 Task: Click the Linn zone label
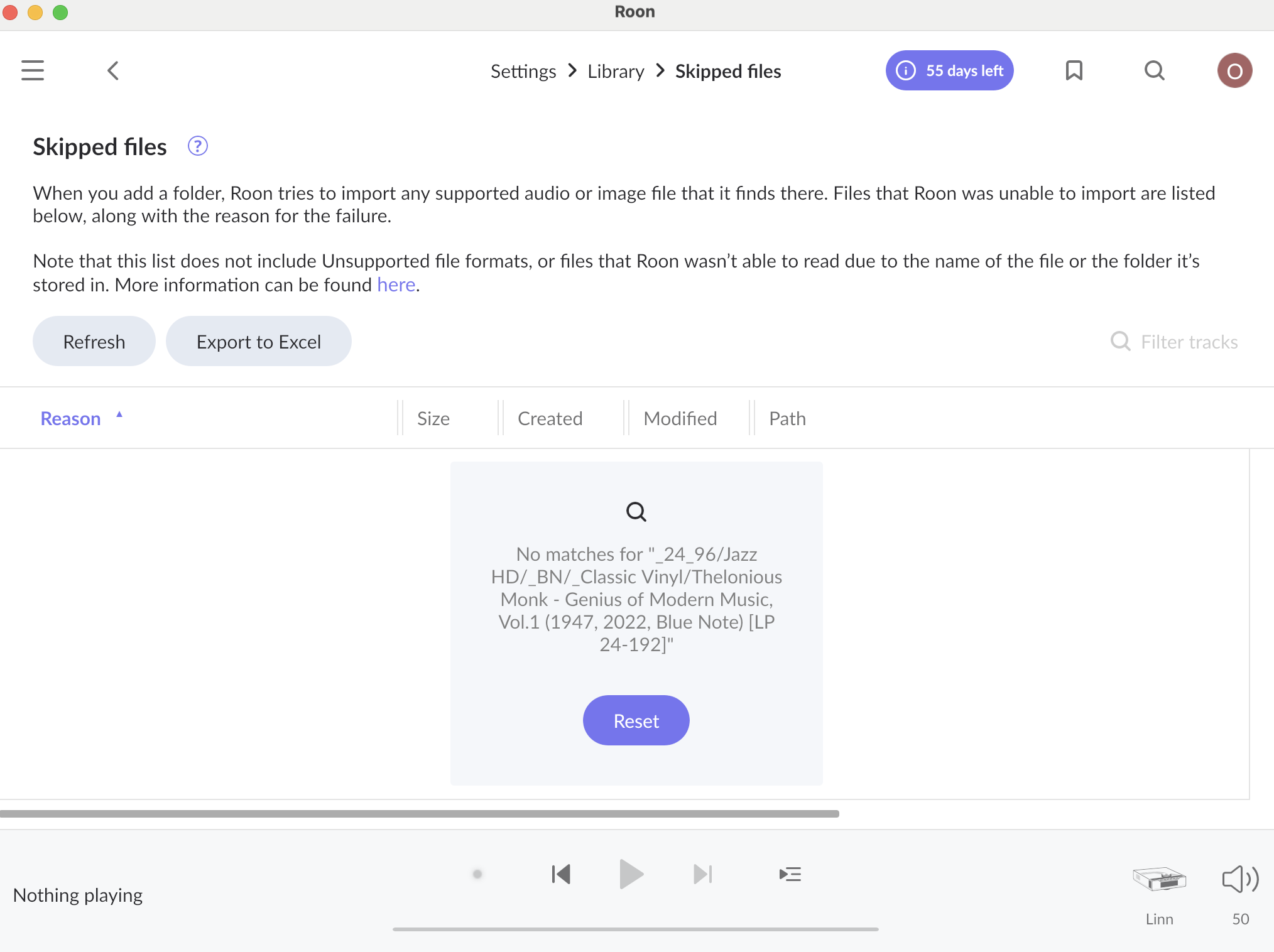(x=1160, y=919)
